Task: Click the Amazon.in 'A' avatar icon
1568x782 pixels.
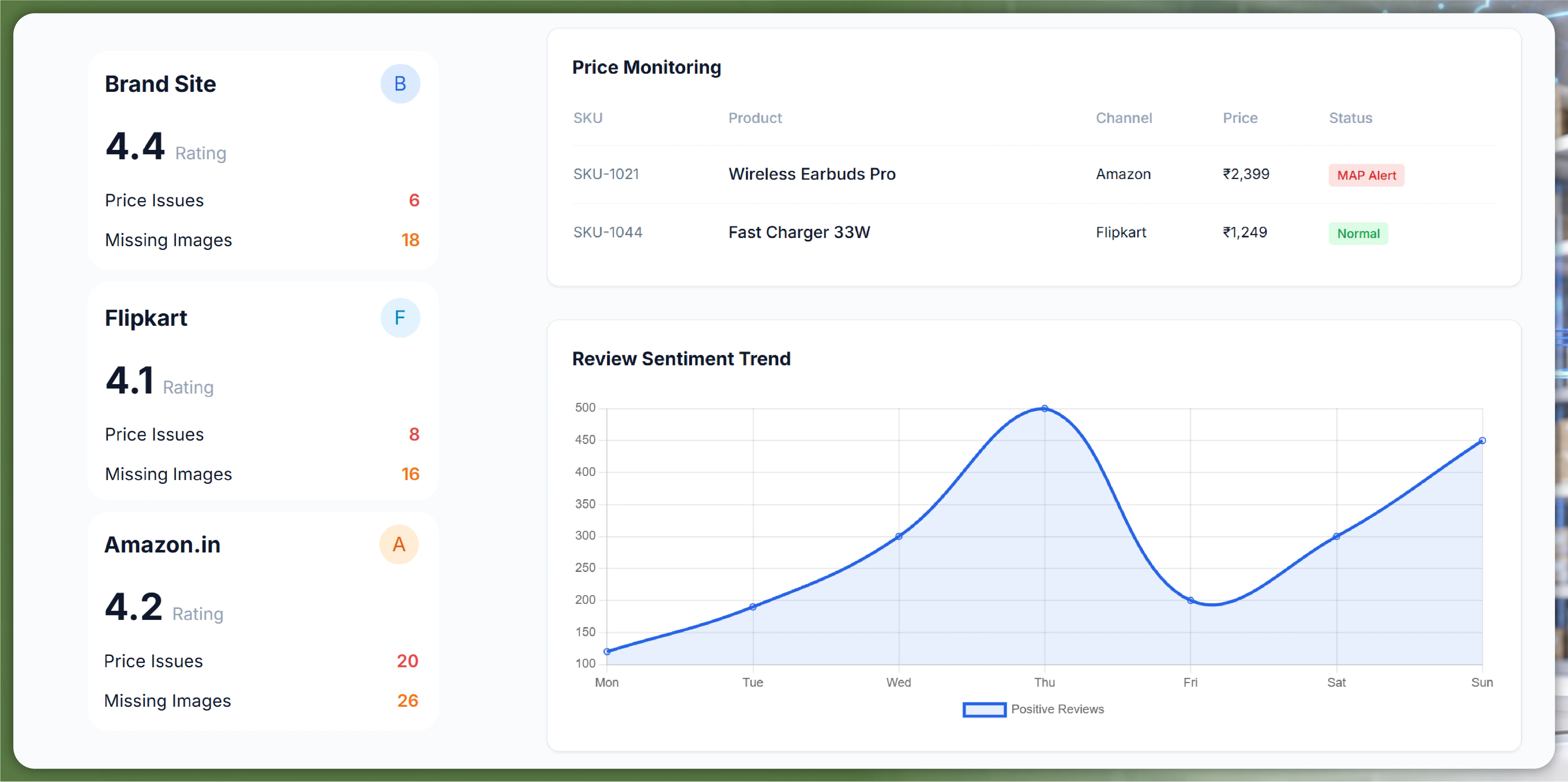Action: pyautogui.click(x=399, y=544)
